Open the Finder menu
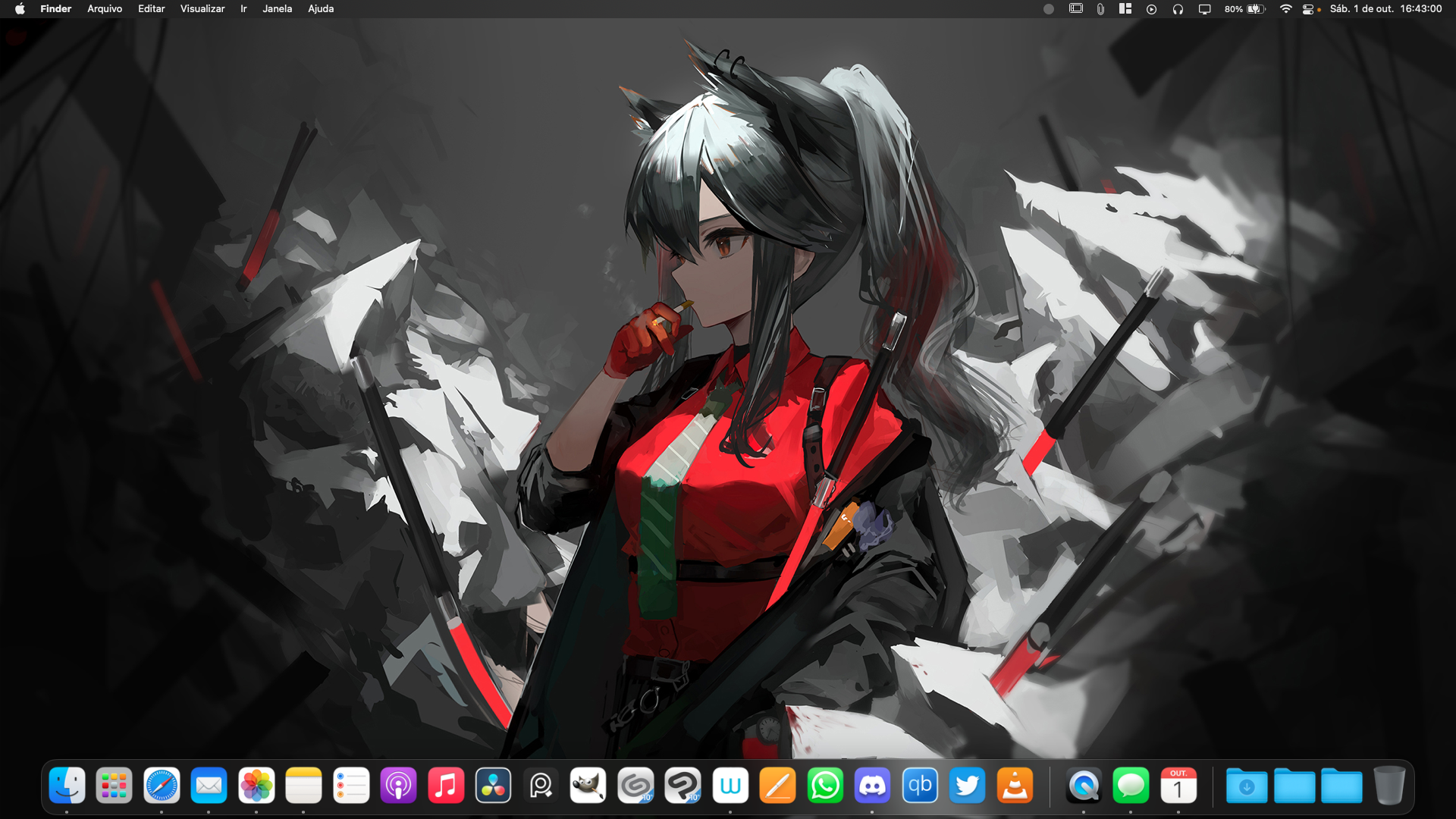 coord(56,9)
